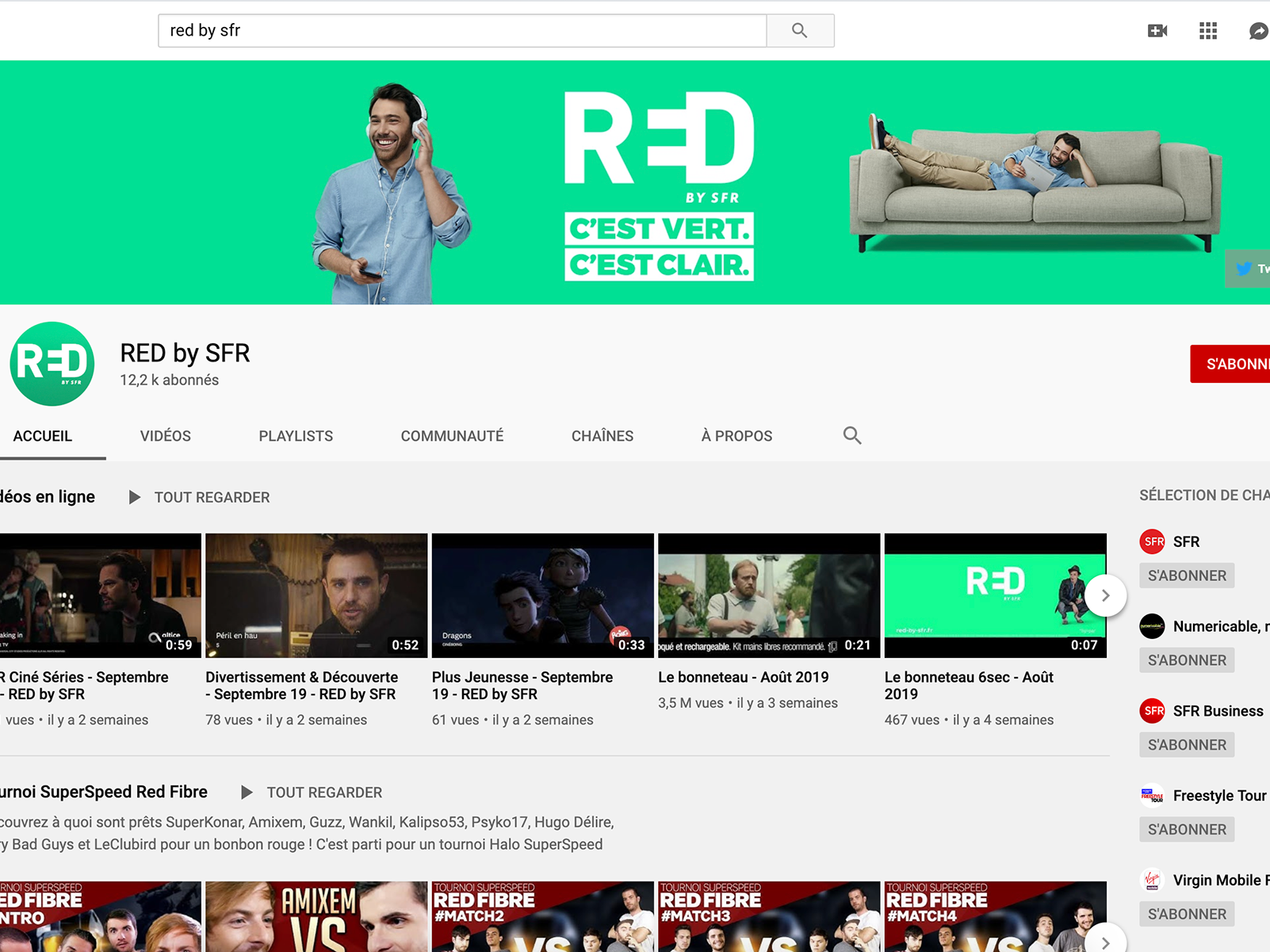Screen dimensions: 1270x952
Task: Click TOUT REGARDER next to uploads
Action: coord(212,497)
